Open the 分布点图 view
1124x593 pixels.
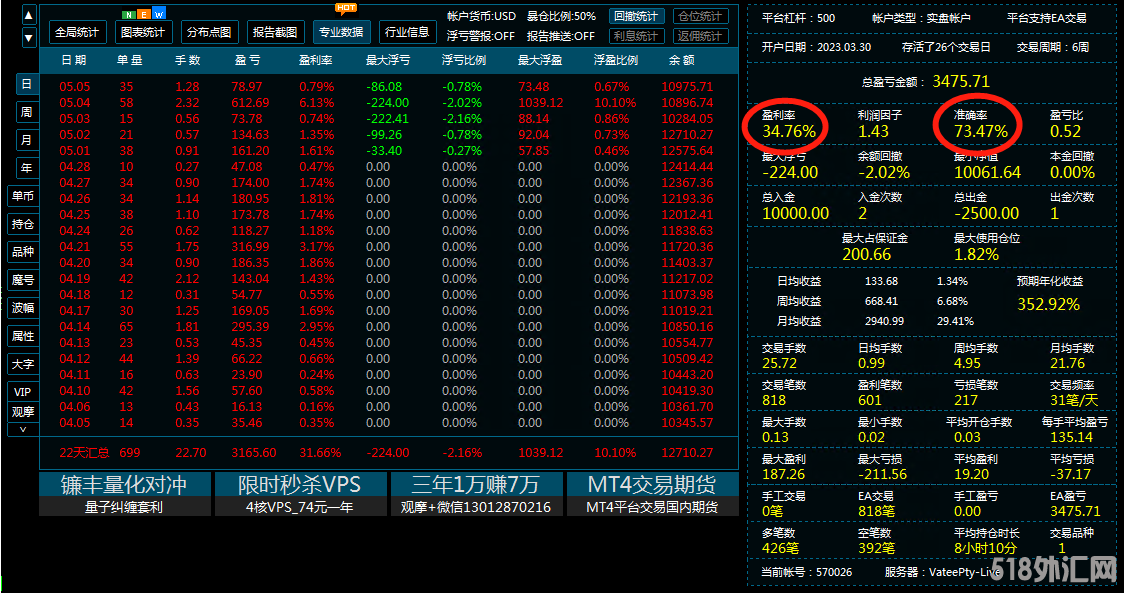(x=209, y=32)
